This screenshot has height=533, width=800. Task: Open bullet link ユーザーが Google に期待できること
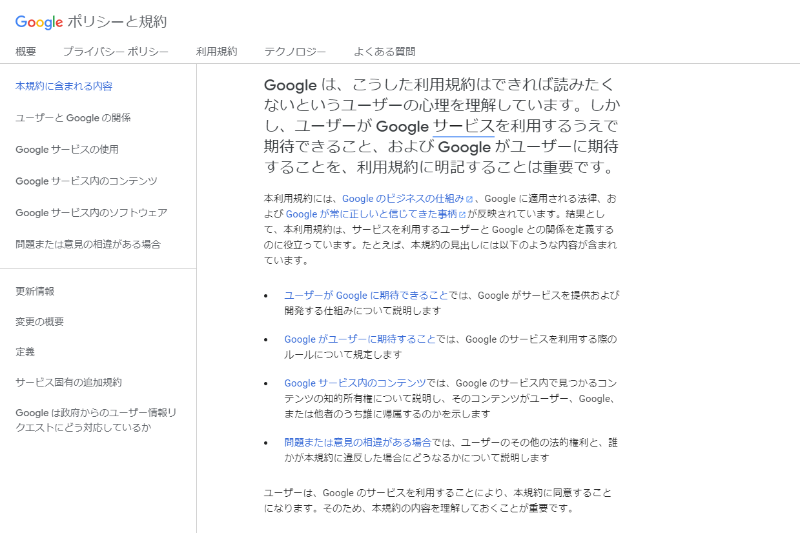click(x=366, y=295)
